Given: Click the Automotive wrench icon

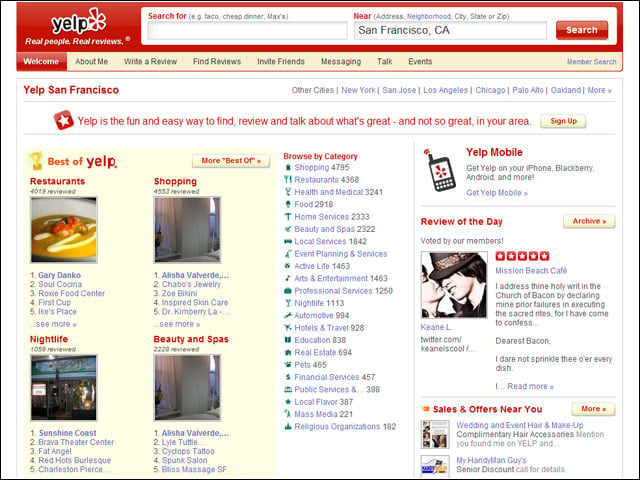Looking at the screenshot, I should (288, 316).
